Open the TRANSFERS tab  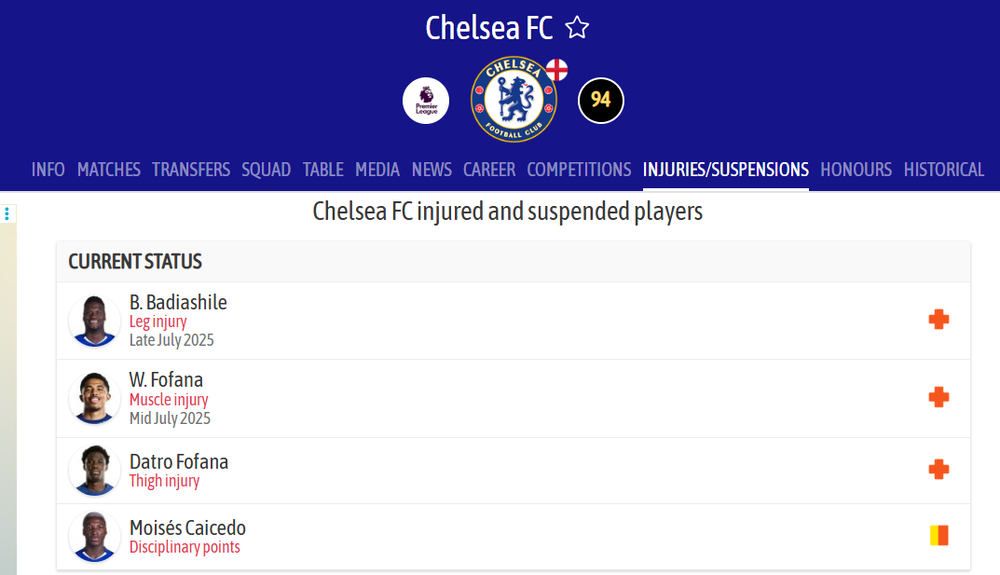point(191,170)
